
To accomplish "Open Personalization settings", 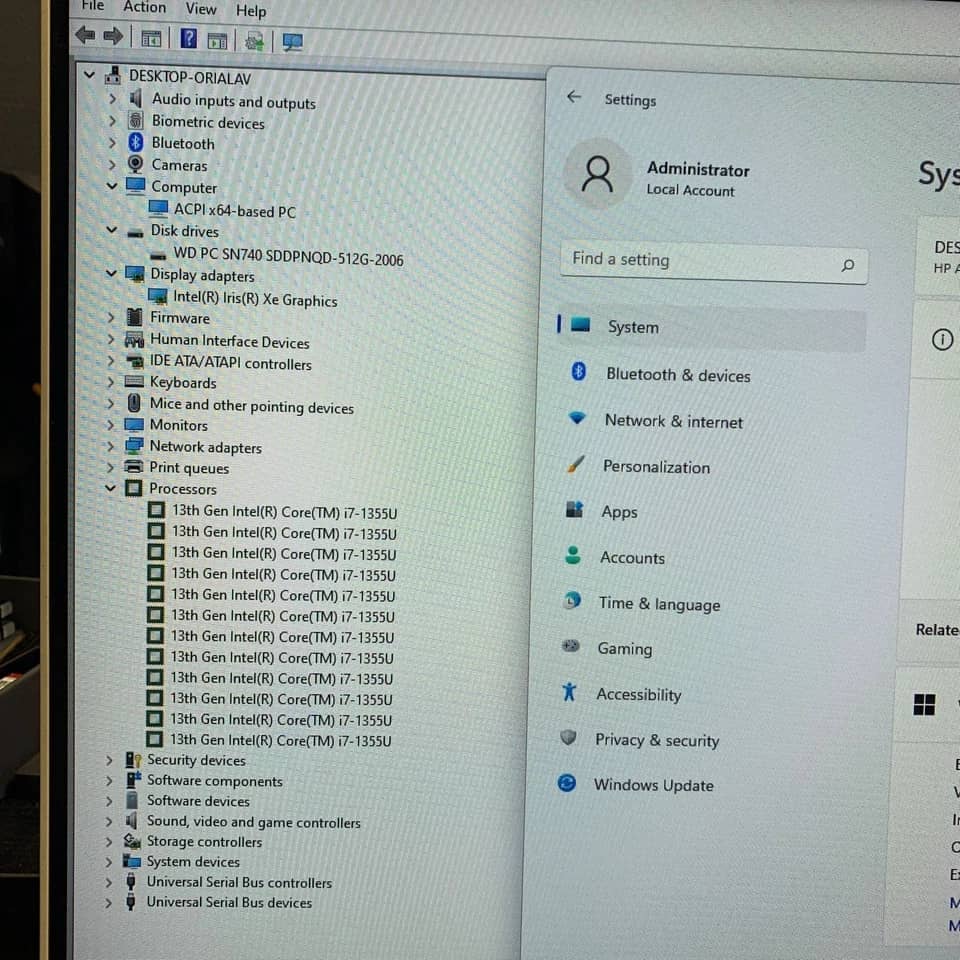I will 656,467.
